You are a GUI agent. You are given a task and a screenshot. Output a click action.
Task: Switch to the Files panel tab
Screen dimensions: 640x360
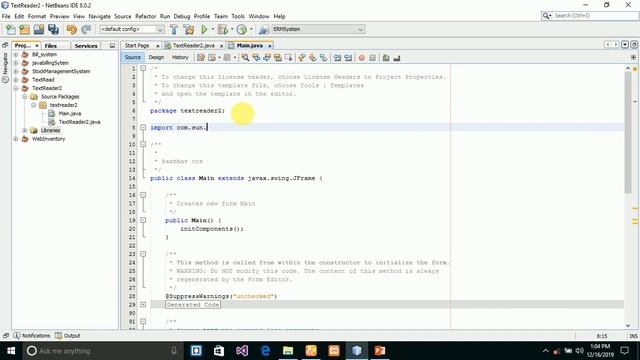51,46
